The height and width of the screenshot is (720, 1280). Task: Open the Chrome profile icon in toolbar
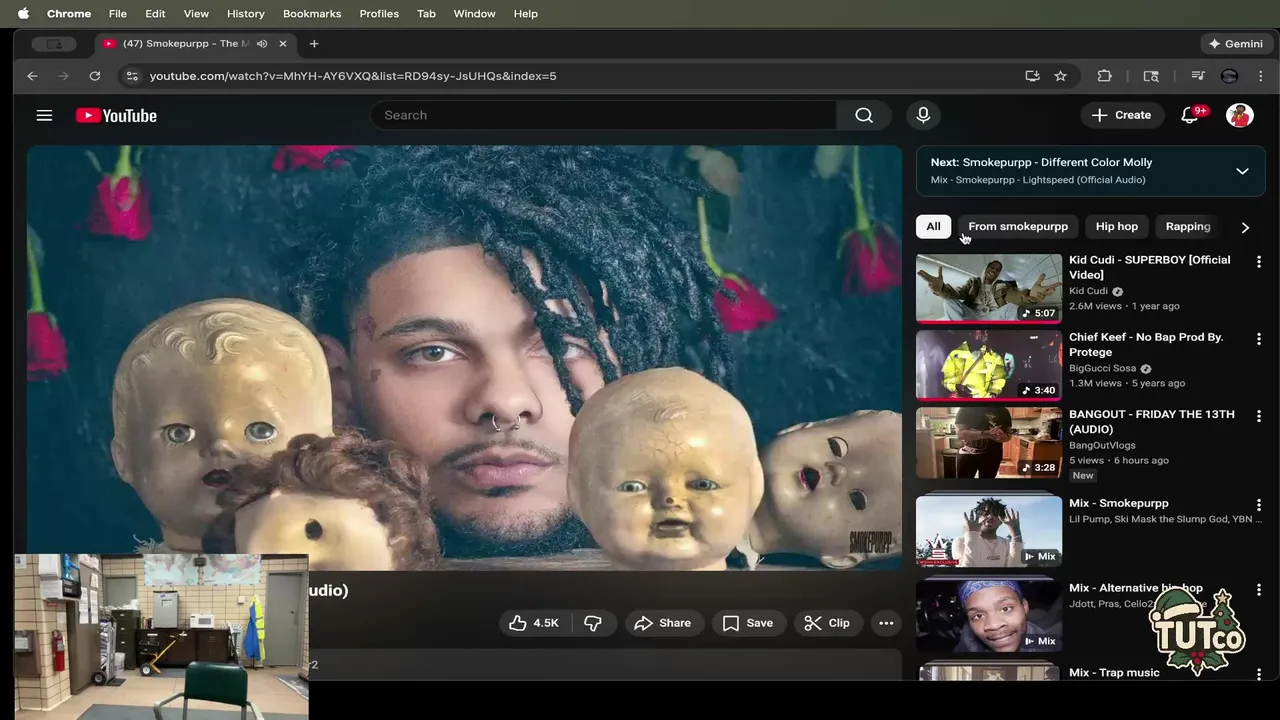[1230, 76]
